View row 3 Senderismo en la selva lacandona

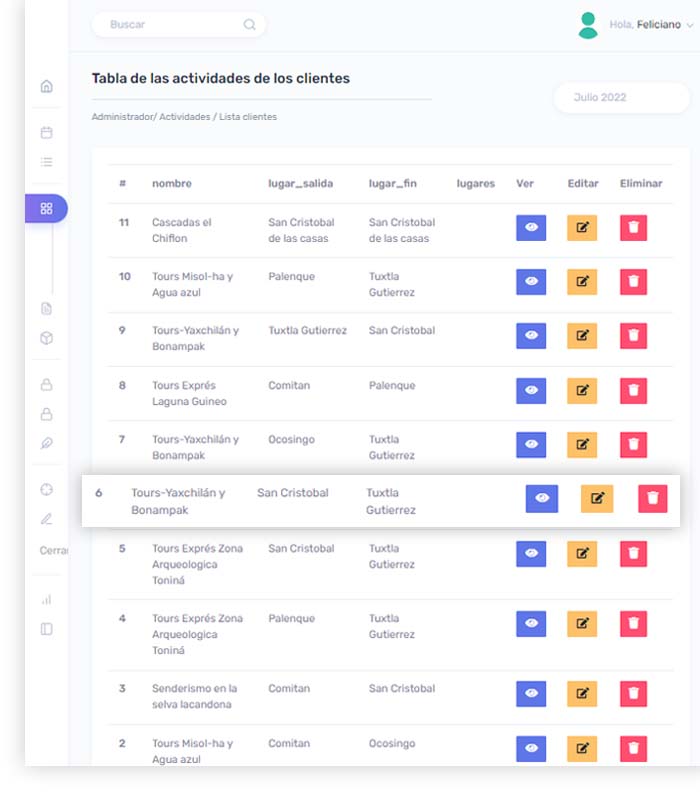click(x=531, y=694)
